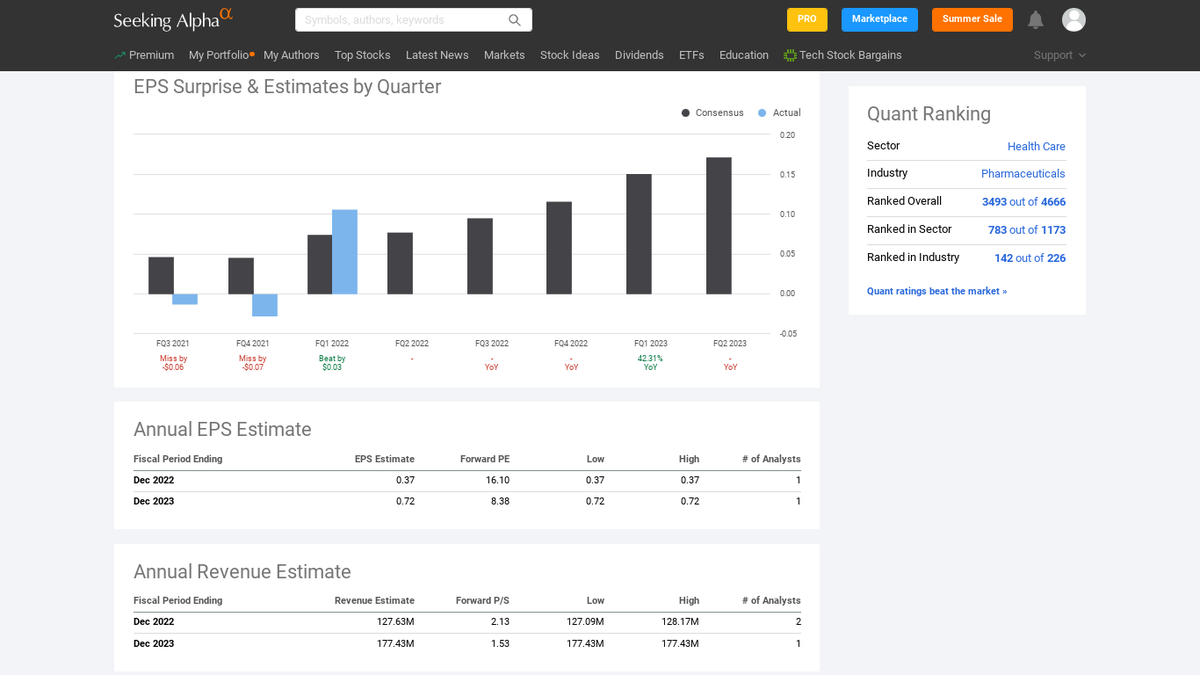This screenshot has height=675, width=1200.
Task: Click the 8.38 Forward PE value
Action: tap(500, 501)
